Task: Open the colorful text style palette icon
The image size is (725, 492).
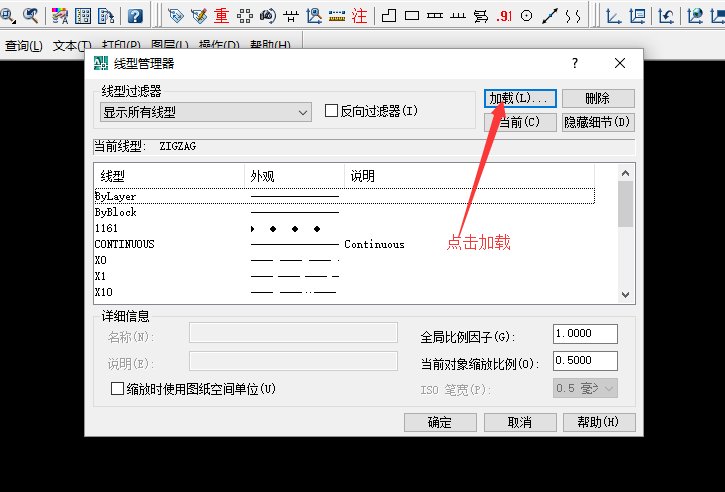Action: pyautogui.click(x=60, y=16)
